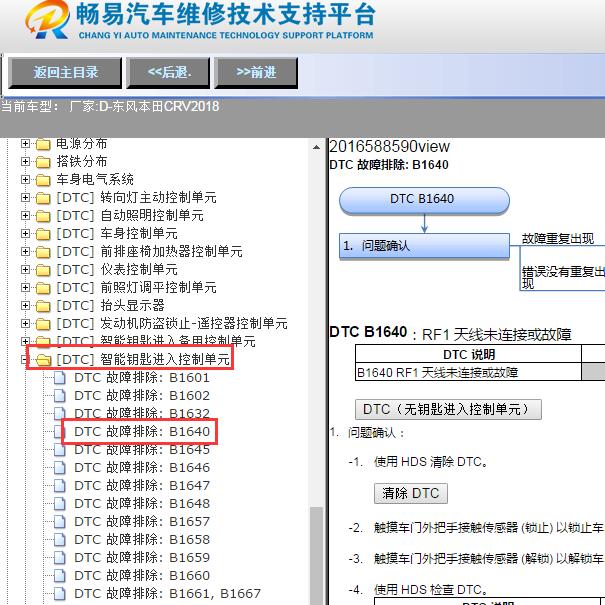This screenshot has width=605, height=605.
Task: Go forward with the >>前进 button
Action: (x=256, y=73)
